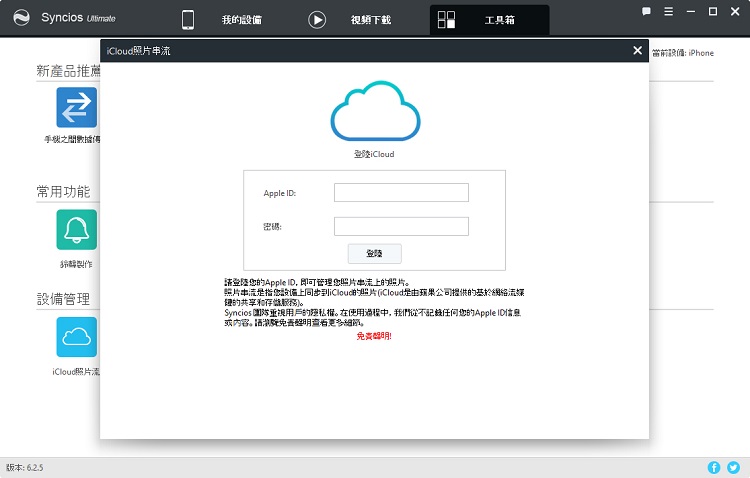Screen dimensions: 750x478
Task: Close the iCloud照片串流 dialog
Action: pyautogui.click(x=638, y=50)
